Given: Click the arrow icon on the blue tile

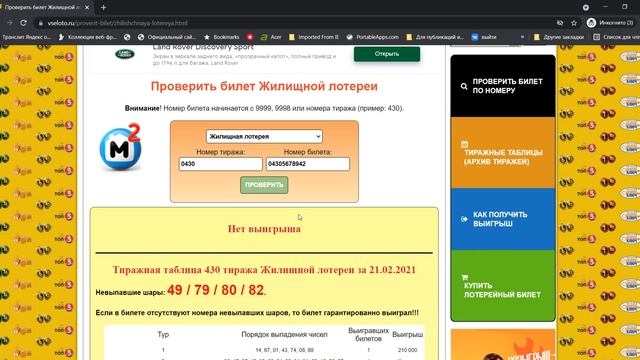Looking at the screenshot, I should 464,219.
